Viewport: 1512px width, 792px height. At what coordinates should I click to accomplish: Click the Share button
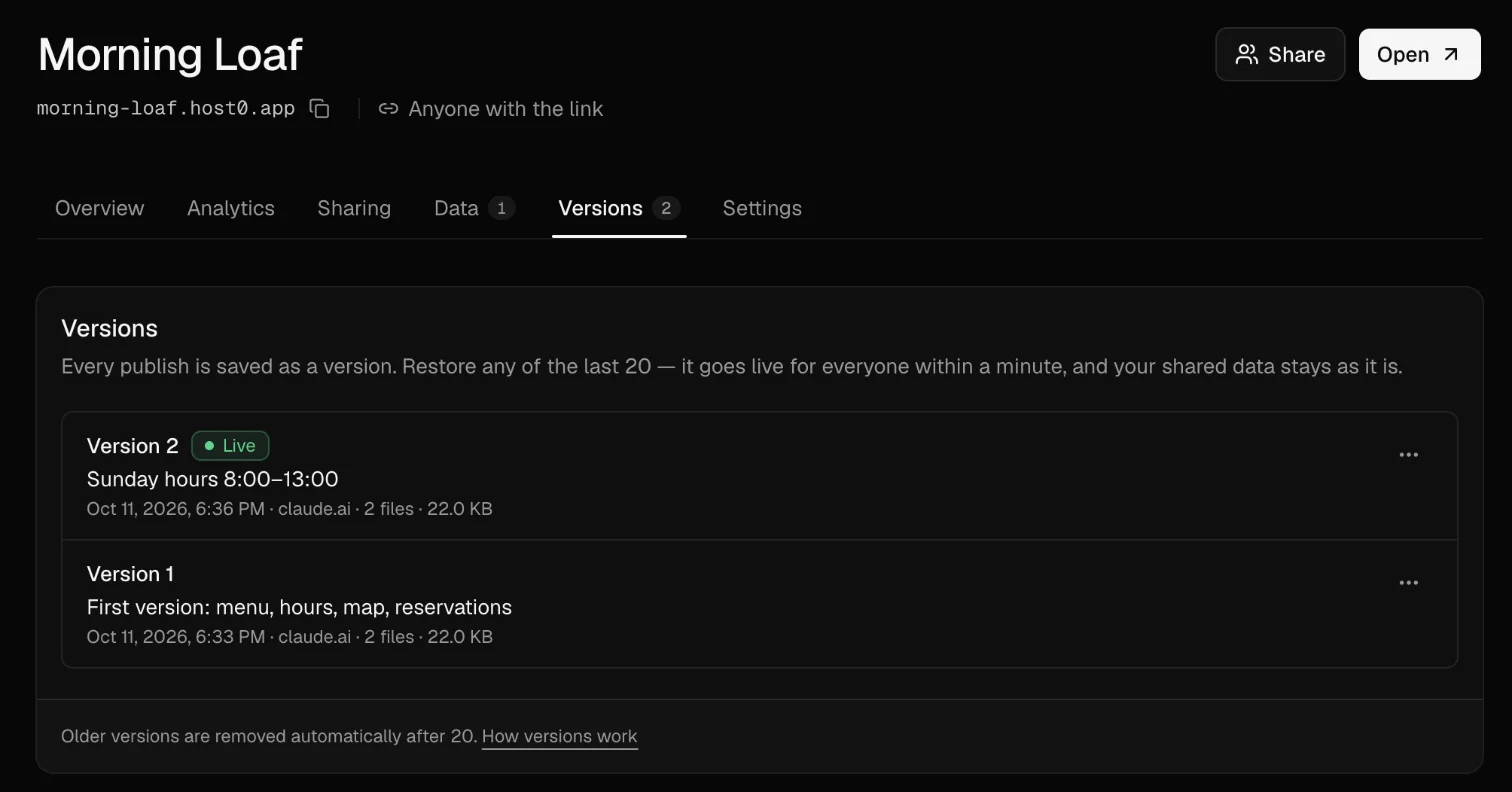(x=1280, y=54)
